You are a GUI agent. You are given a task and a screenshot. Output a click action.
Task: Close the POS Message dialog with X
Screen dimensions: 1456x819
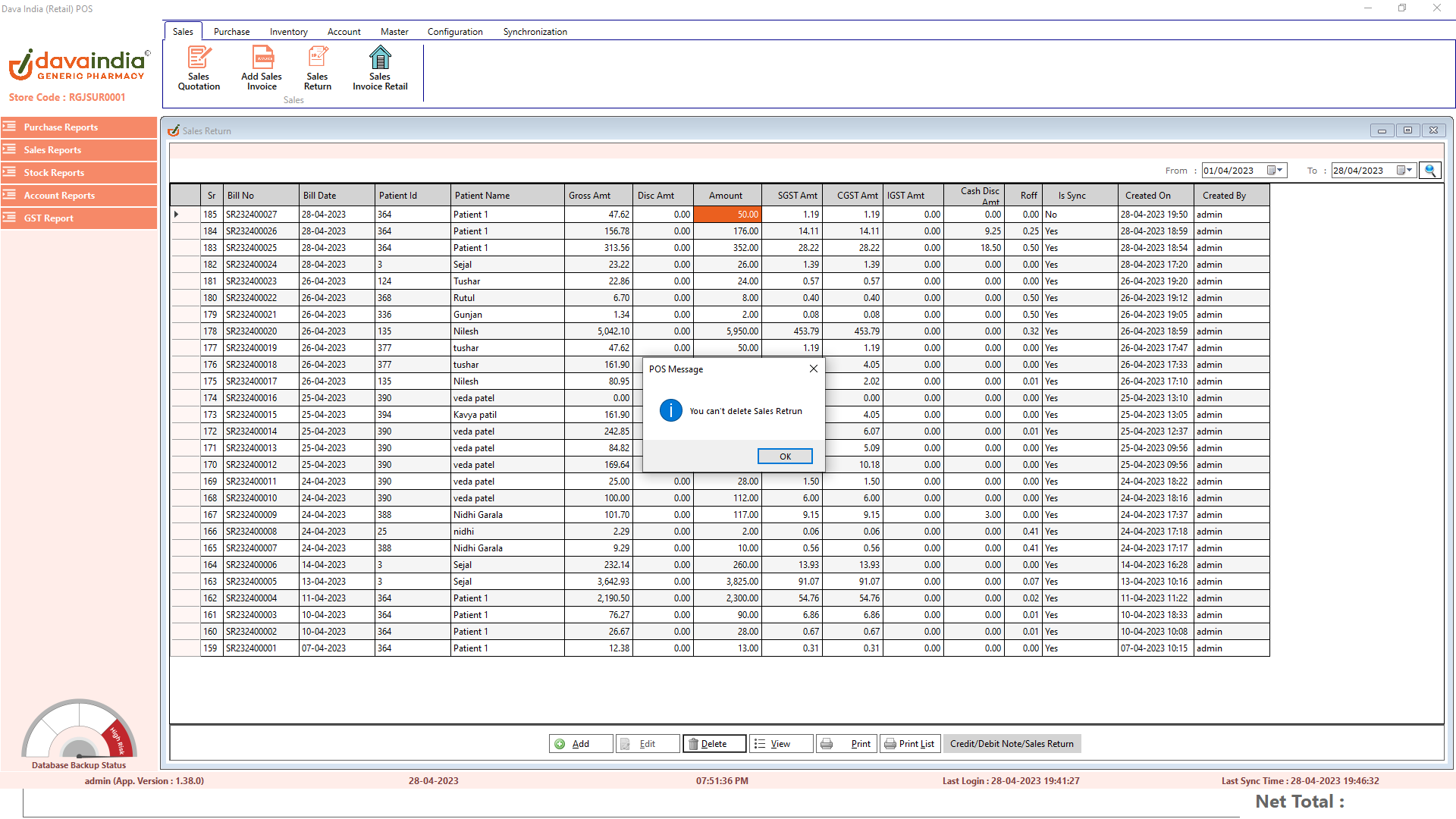pyautogui.click(x=814, y=369)
